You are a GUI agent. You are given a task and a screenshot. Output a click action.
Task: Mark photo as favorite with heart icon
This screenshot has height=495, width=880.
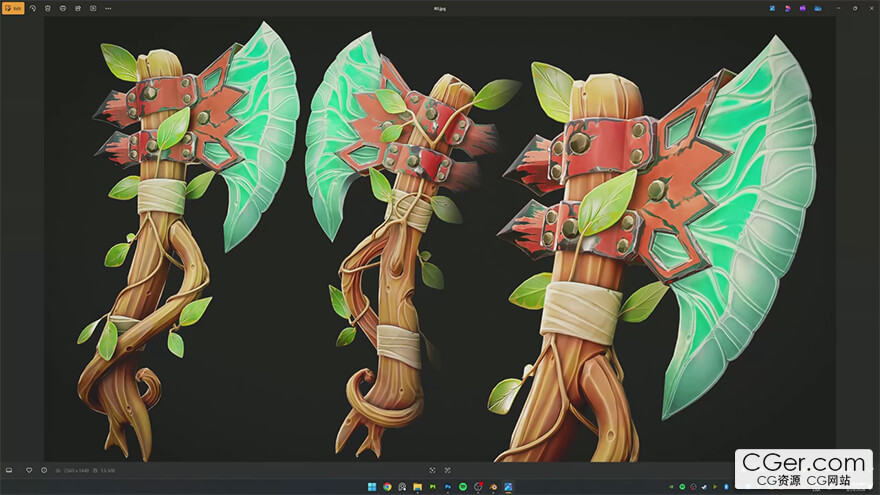point(29,470)
